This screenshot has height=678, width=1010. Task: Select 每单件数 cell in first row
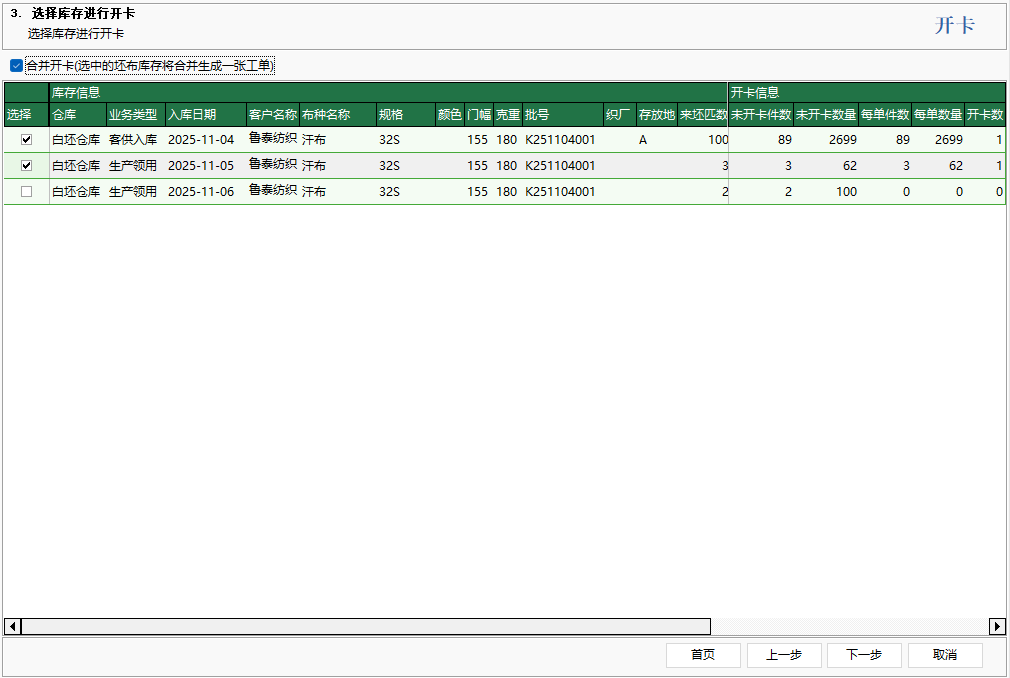tap(885, 140)
